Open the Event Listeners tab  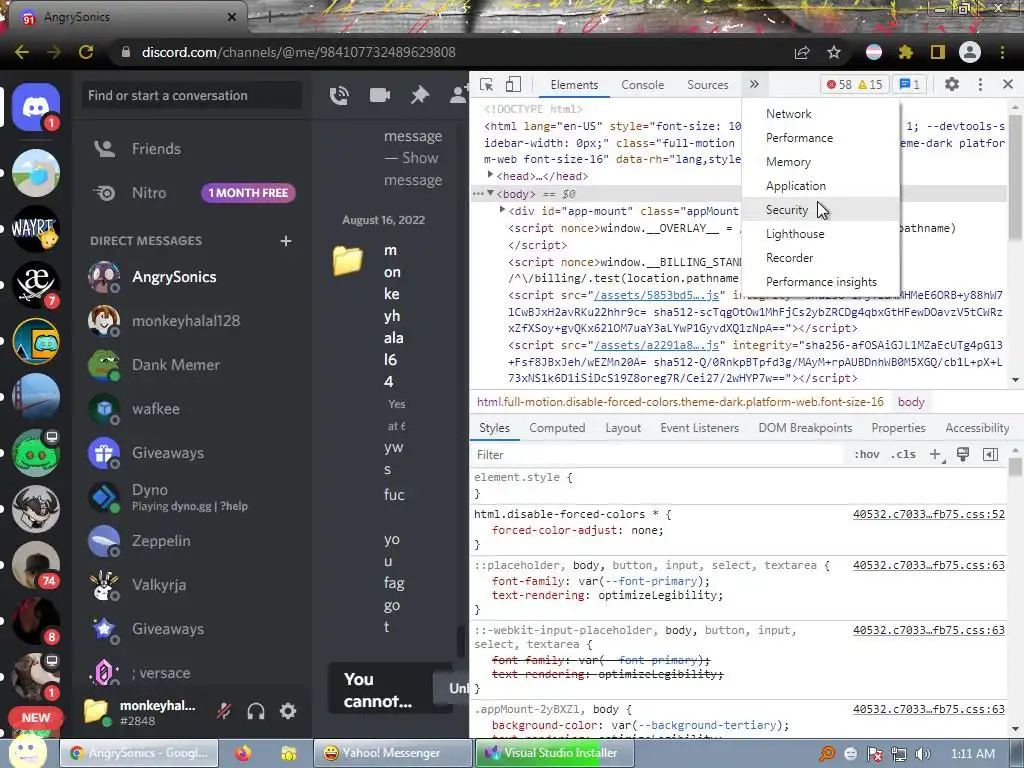(x=699, y=428)
